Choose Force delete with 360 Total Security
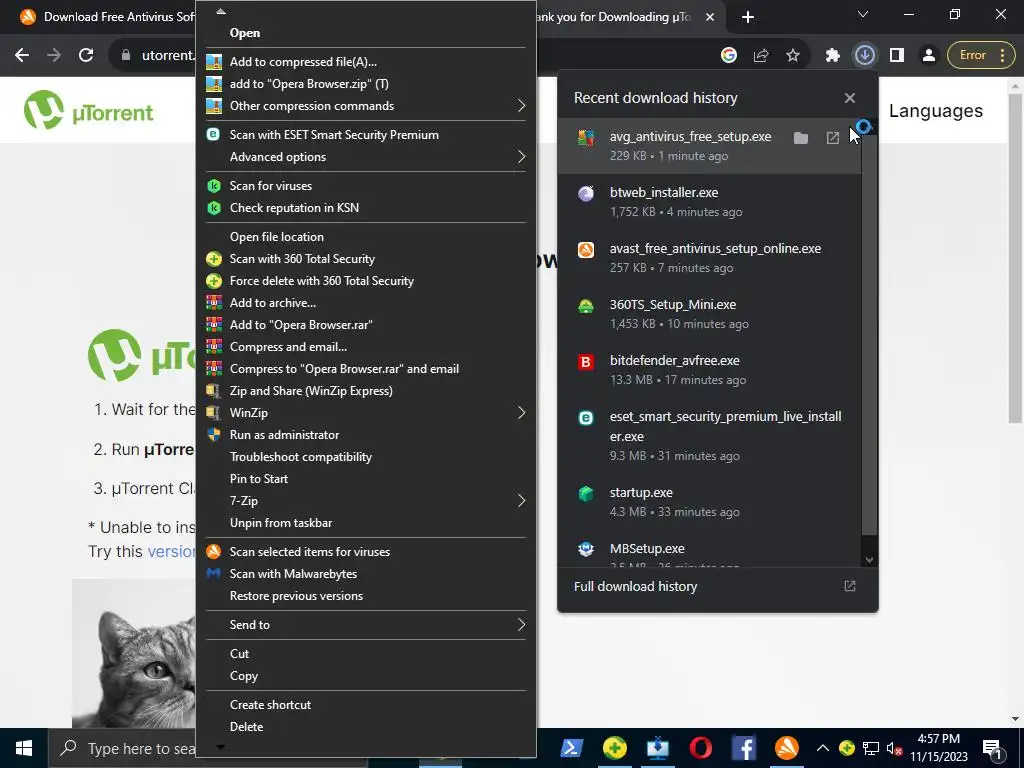Screen dimensions: 1024x768 tap(366, 281)
